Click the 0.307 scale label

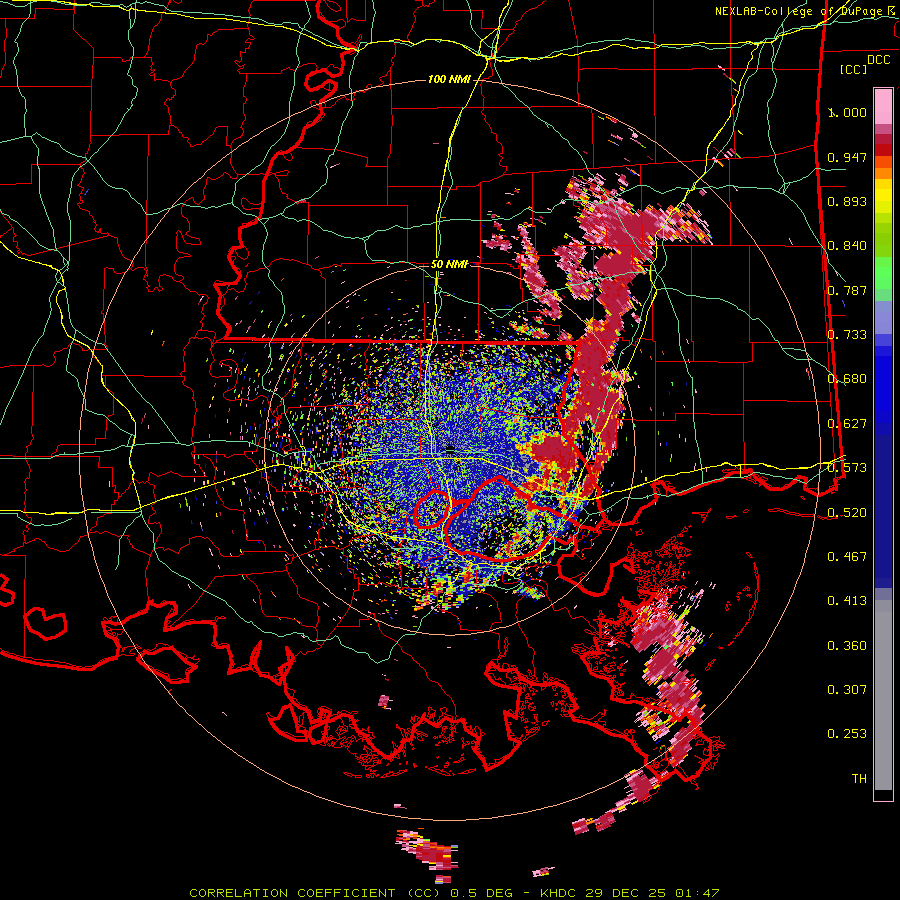click(x=847, y=690)
